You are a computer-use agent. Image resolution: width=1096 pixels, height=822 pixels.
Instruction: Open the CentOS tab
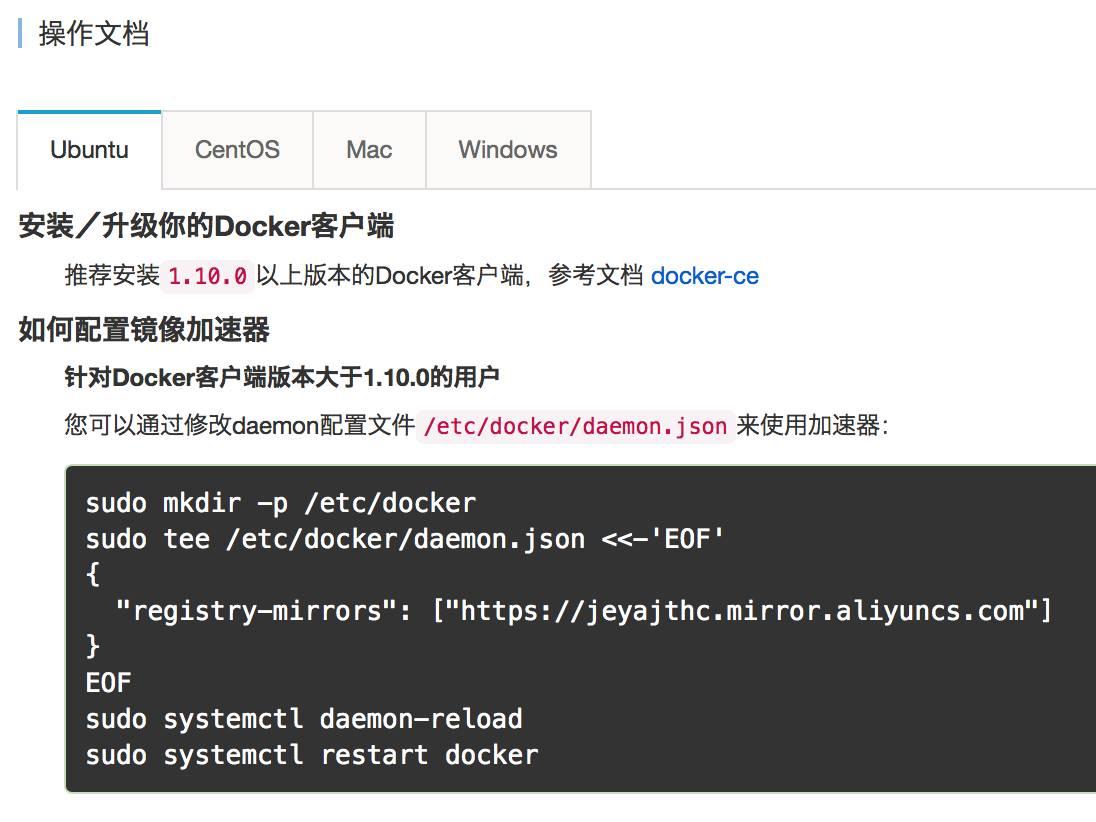click(x=237, y=150)
